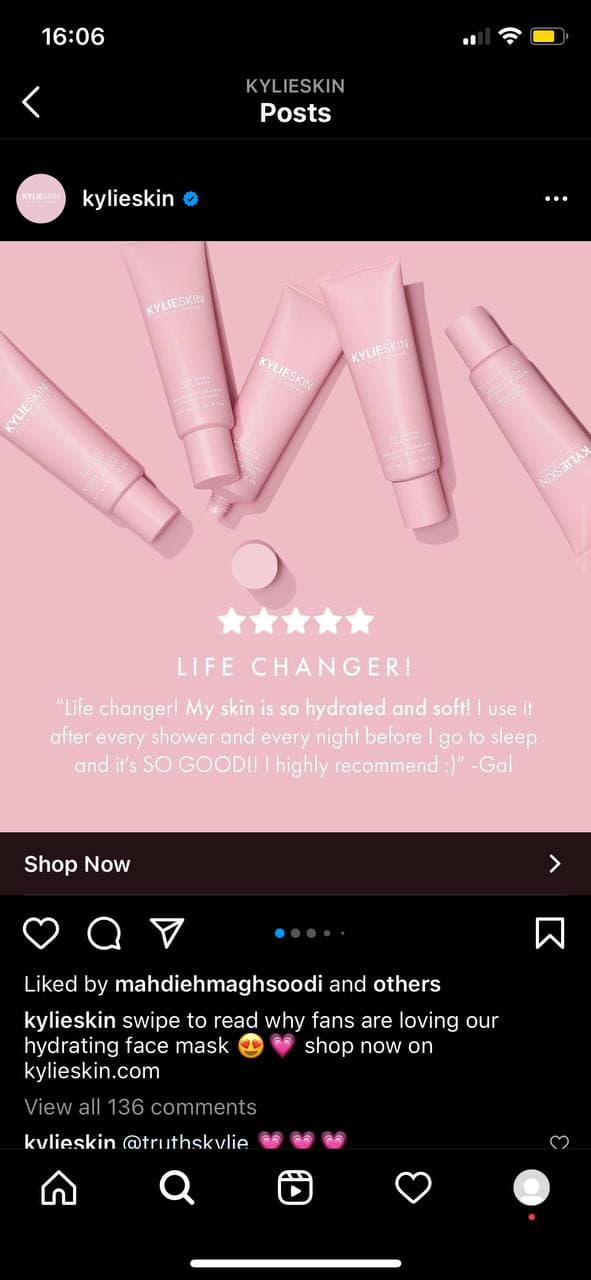Open the three-dot post options menu
Viewport: 591px width, 1280px height.
tap(556, 199)
